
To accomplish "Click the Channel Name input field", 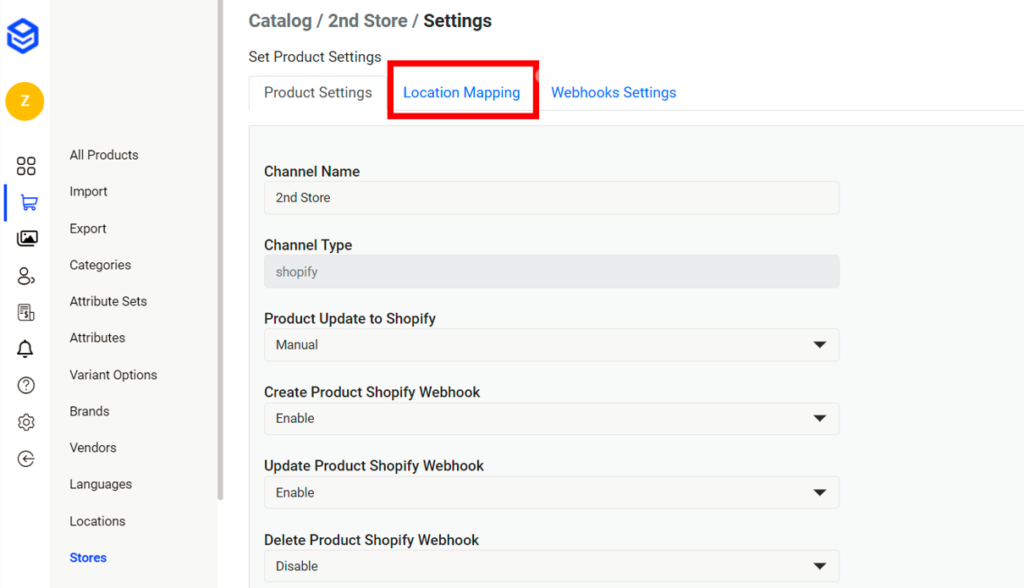I will point(551,198).
